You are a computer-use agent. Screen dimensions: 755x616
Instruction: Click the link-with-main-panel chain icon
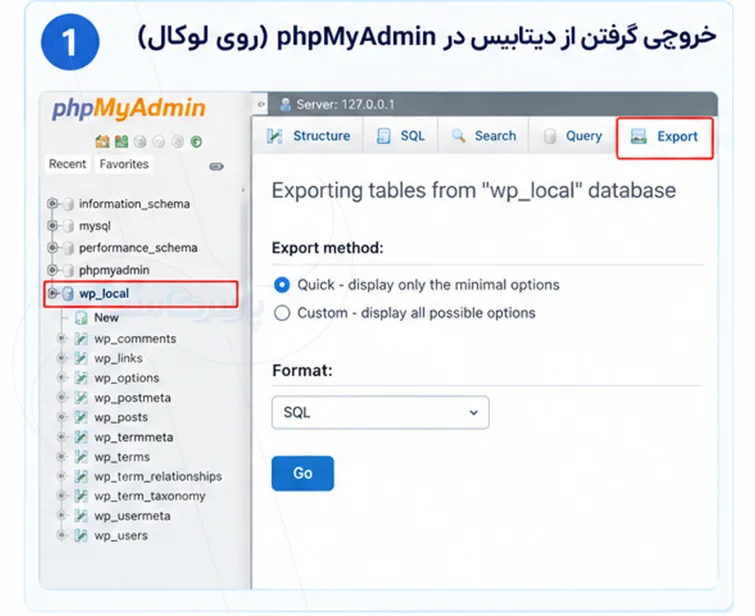click(216, 167)
